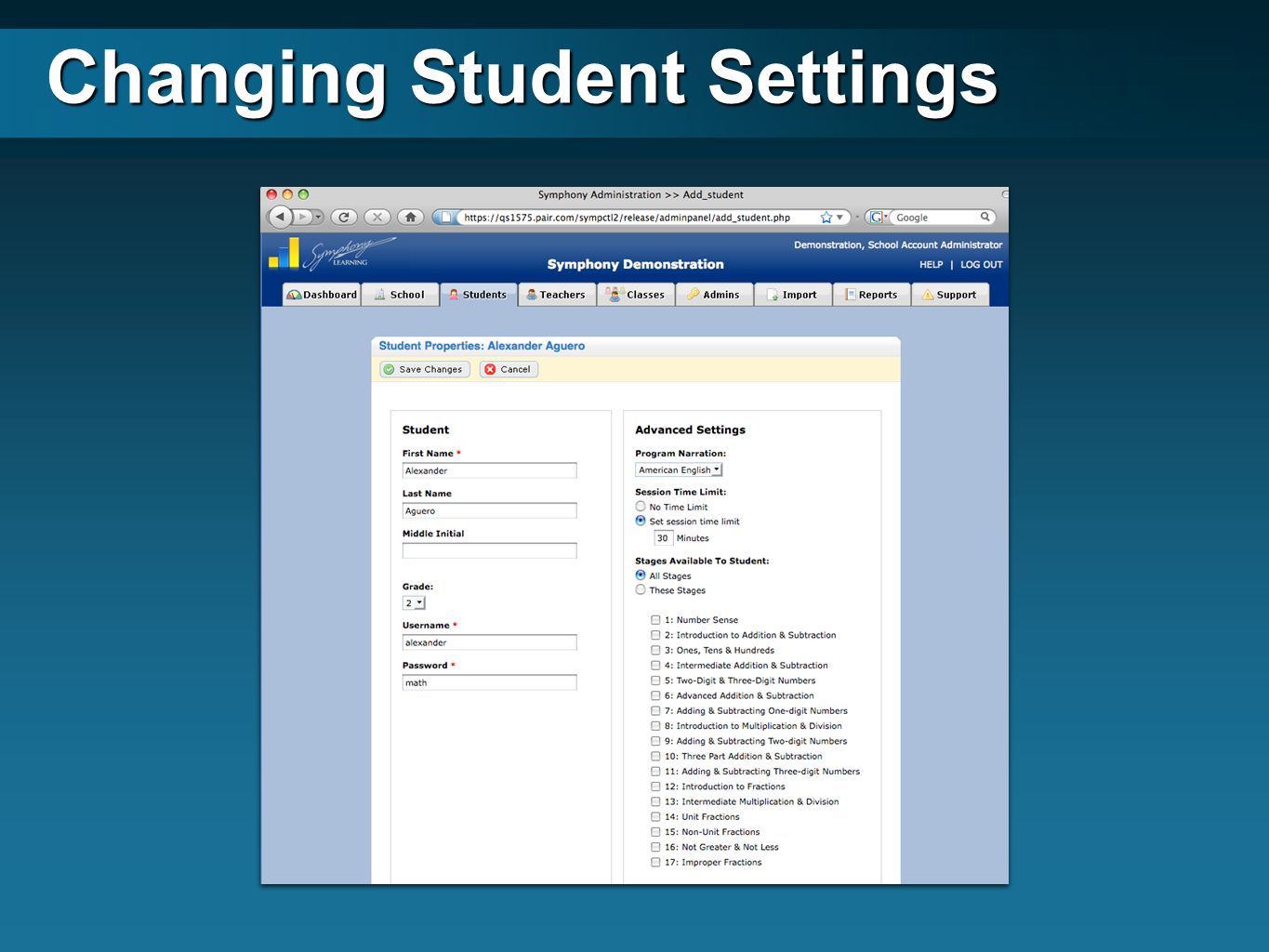Bookmark the page with the star icon
1269x952 pixels.
pos(826,218)
